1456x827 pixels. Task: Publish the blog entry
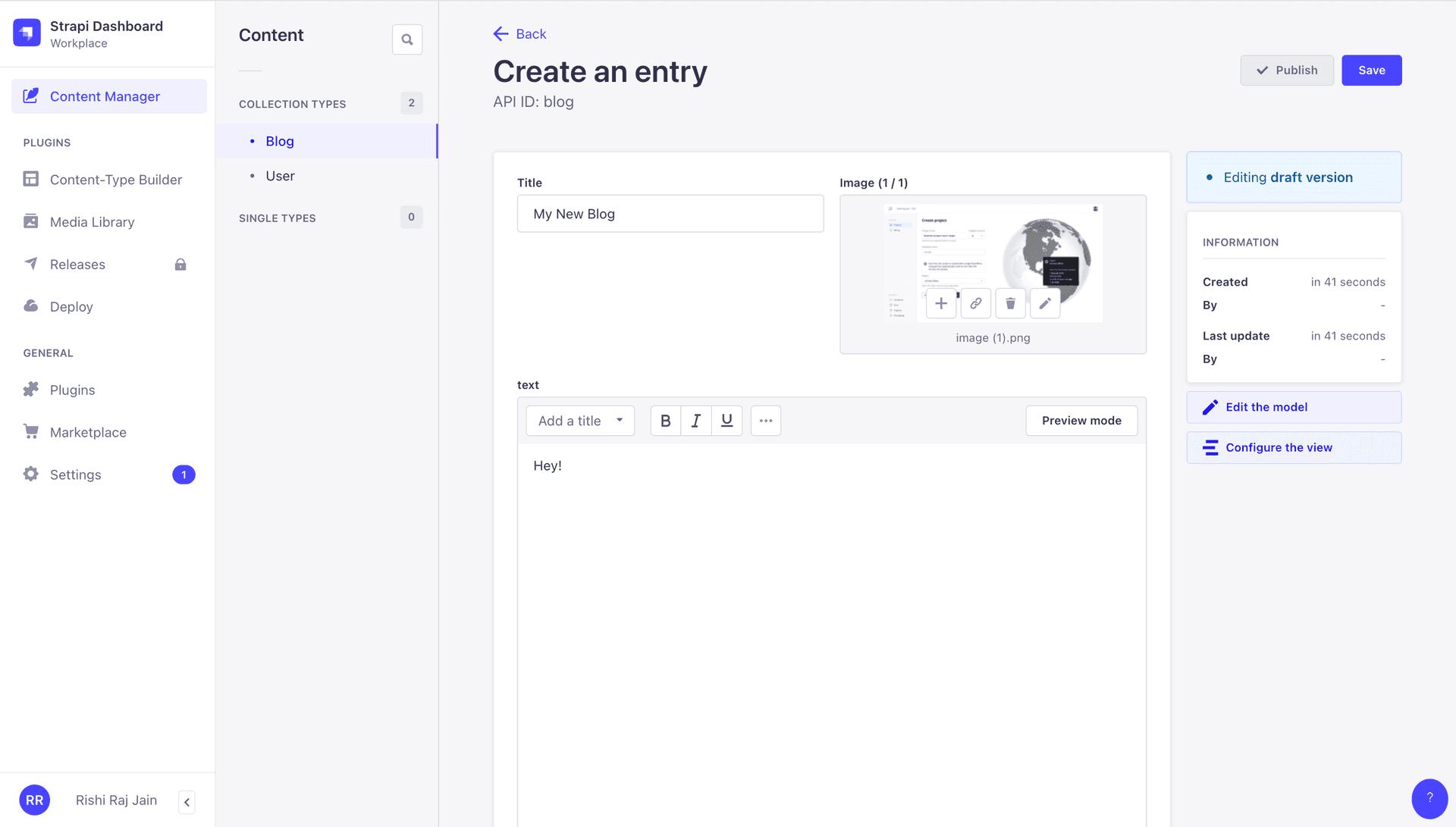point(1287,70)
